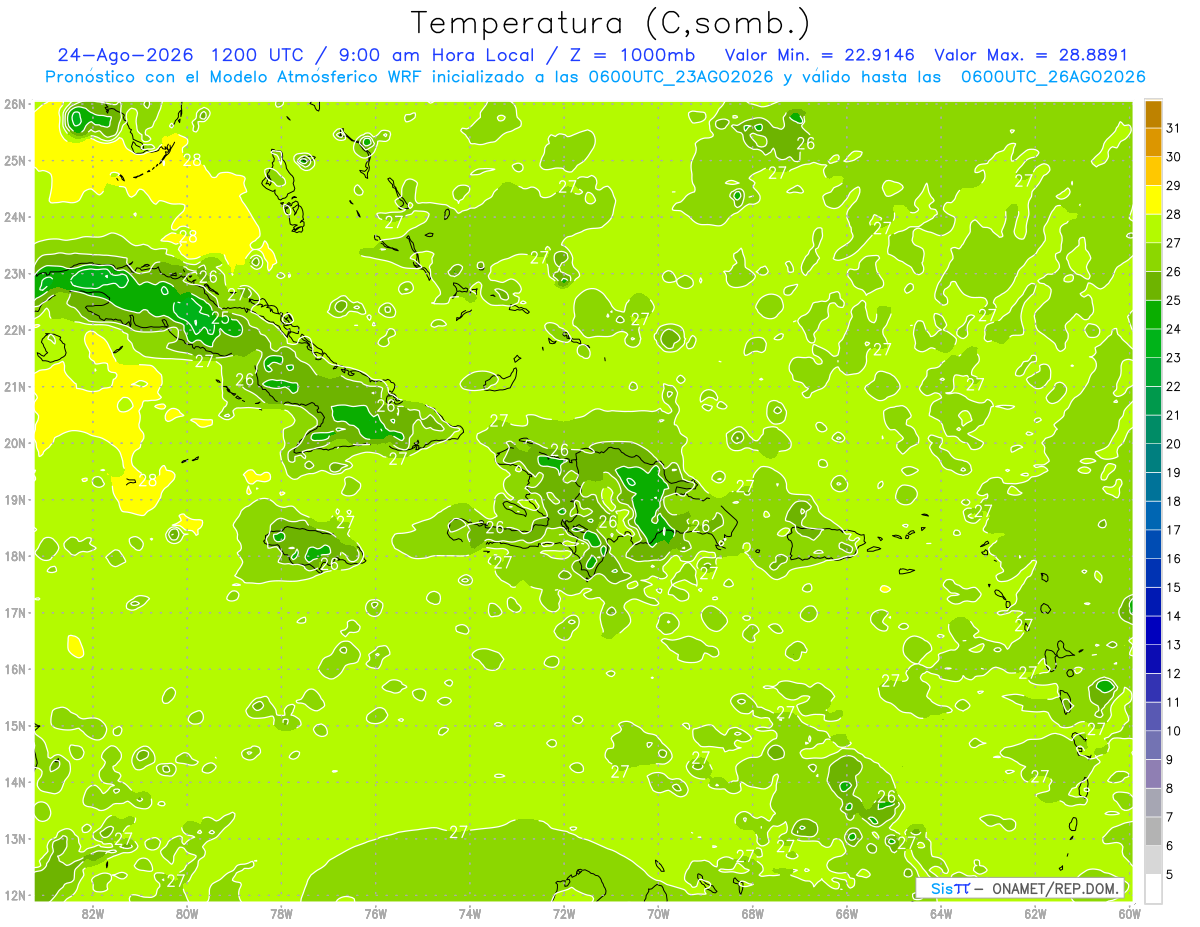Click the legend label '31'

coord(1174,128)
